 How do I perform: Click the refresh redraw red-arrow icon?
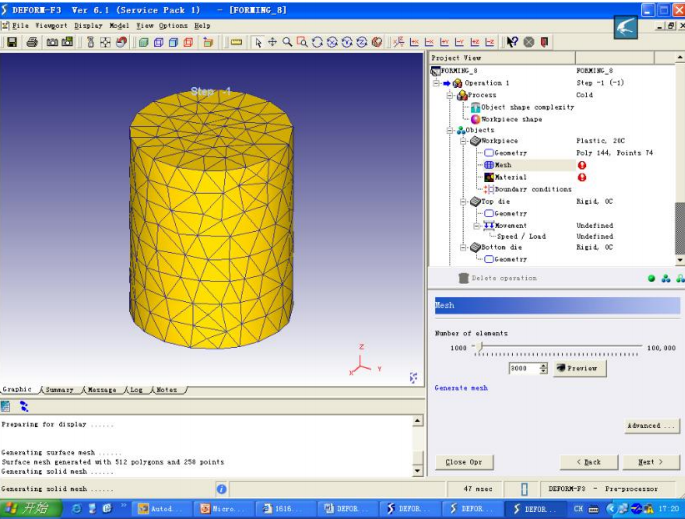pyautogui.click(x=121, y=42)
